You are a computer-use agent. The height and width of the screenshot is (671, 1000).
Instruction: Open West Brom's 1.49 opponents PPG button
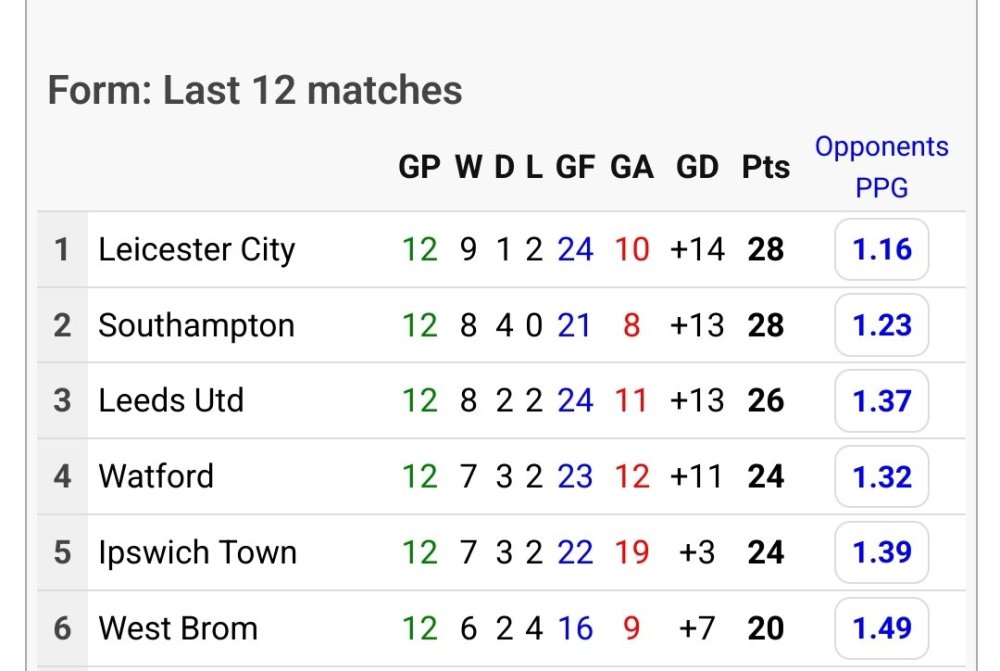coord(881,629)
